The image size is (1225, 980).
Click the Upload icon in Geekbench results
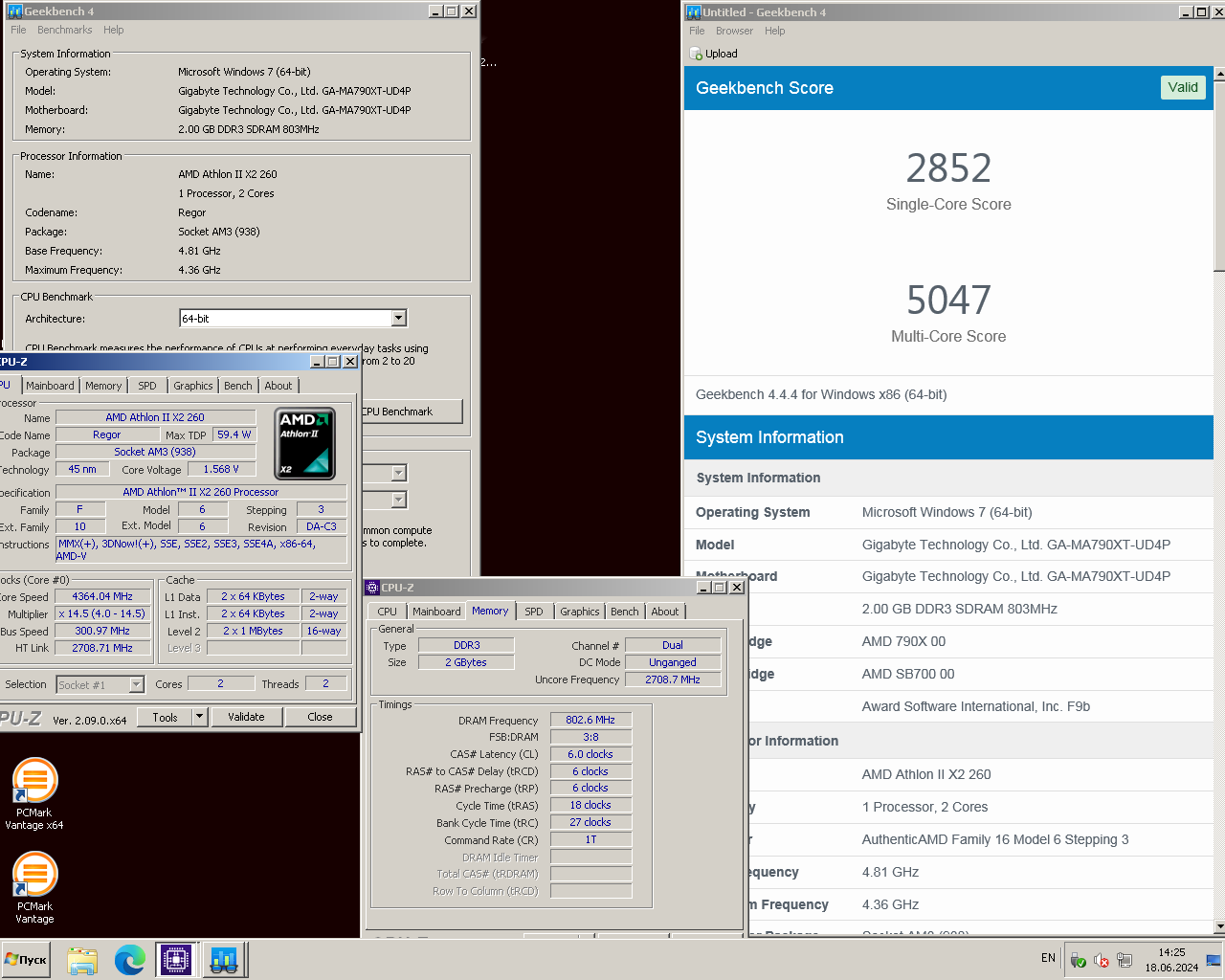697,54
